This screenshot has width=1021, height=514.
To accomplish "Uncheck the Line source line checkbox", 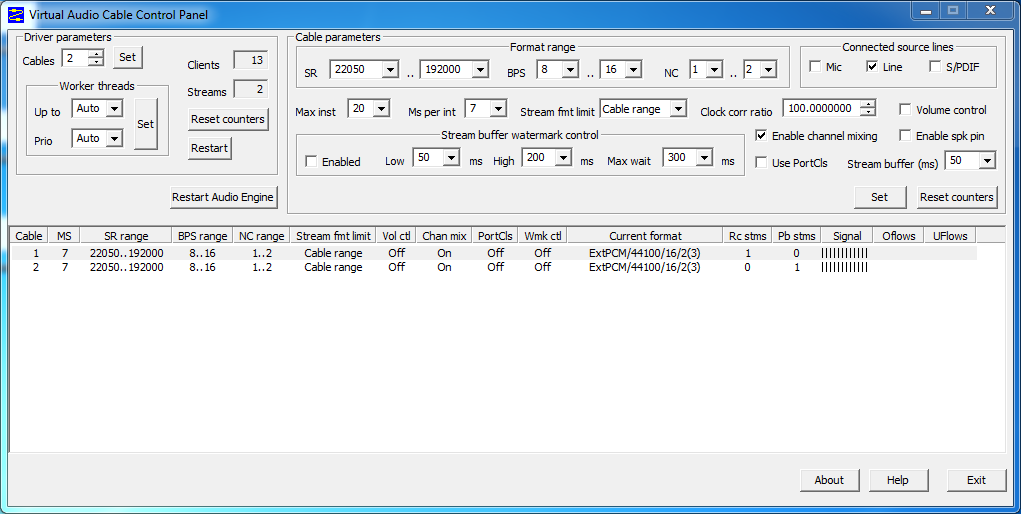I will pyautogui.click(x=872, y=66).
